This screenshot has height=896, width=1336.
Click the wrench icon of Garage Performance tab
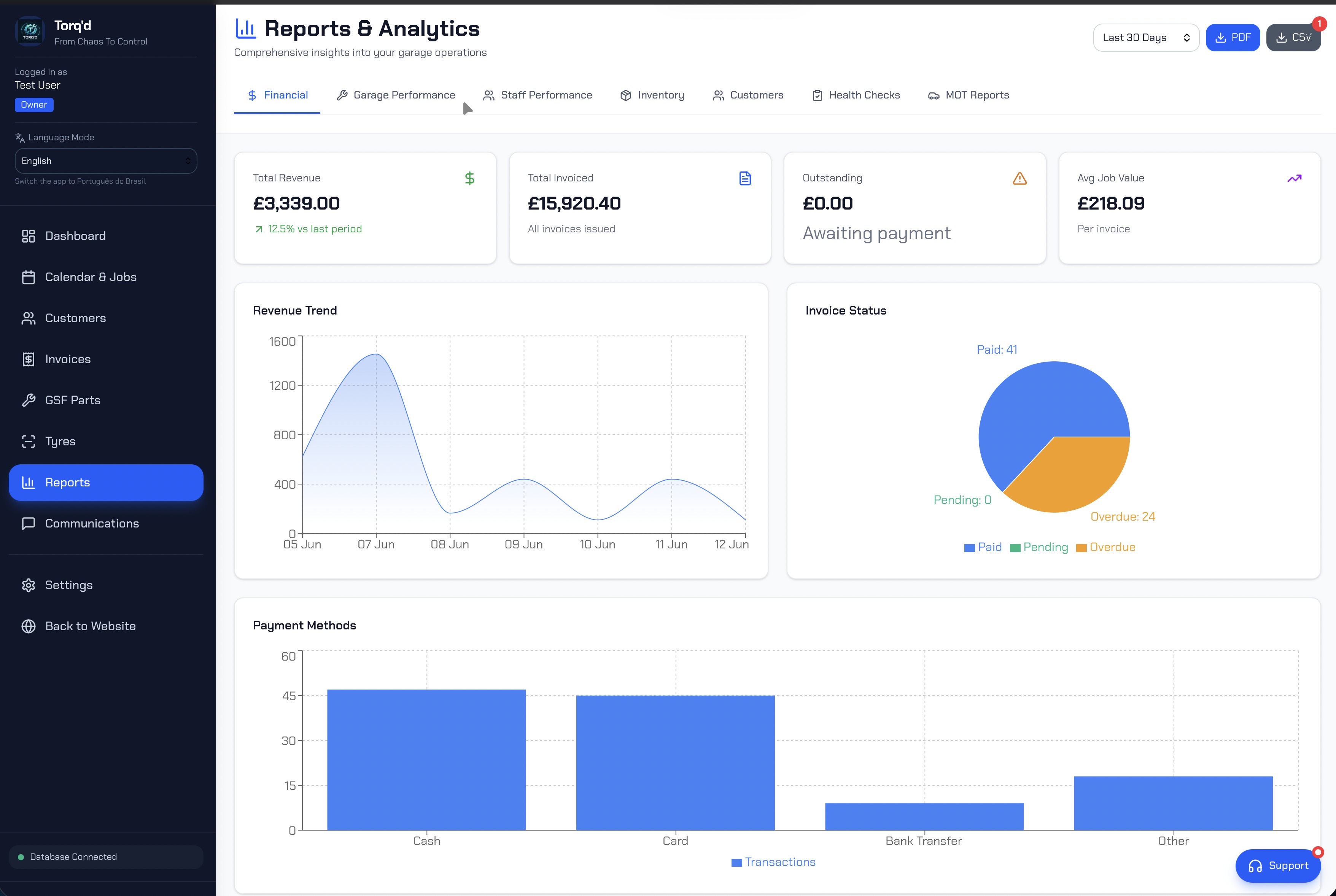342,95
